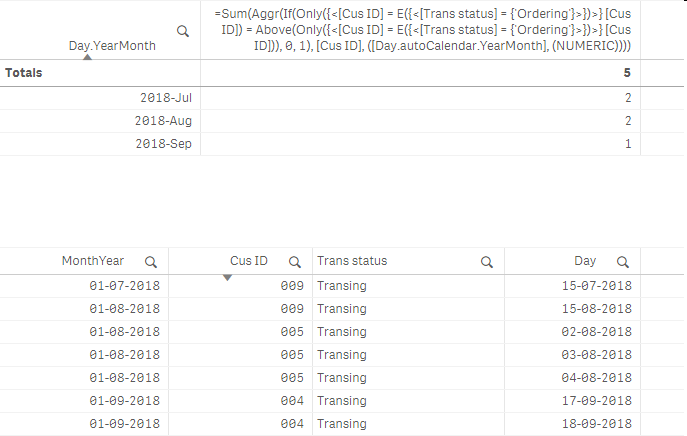Toggle sort arrow under Cus ID
Image resolution: width=687 pixels, height=436 pixels.
tap(227, 277)
